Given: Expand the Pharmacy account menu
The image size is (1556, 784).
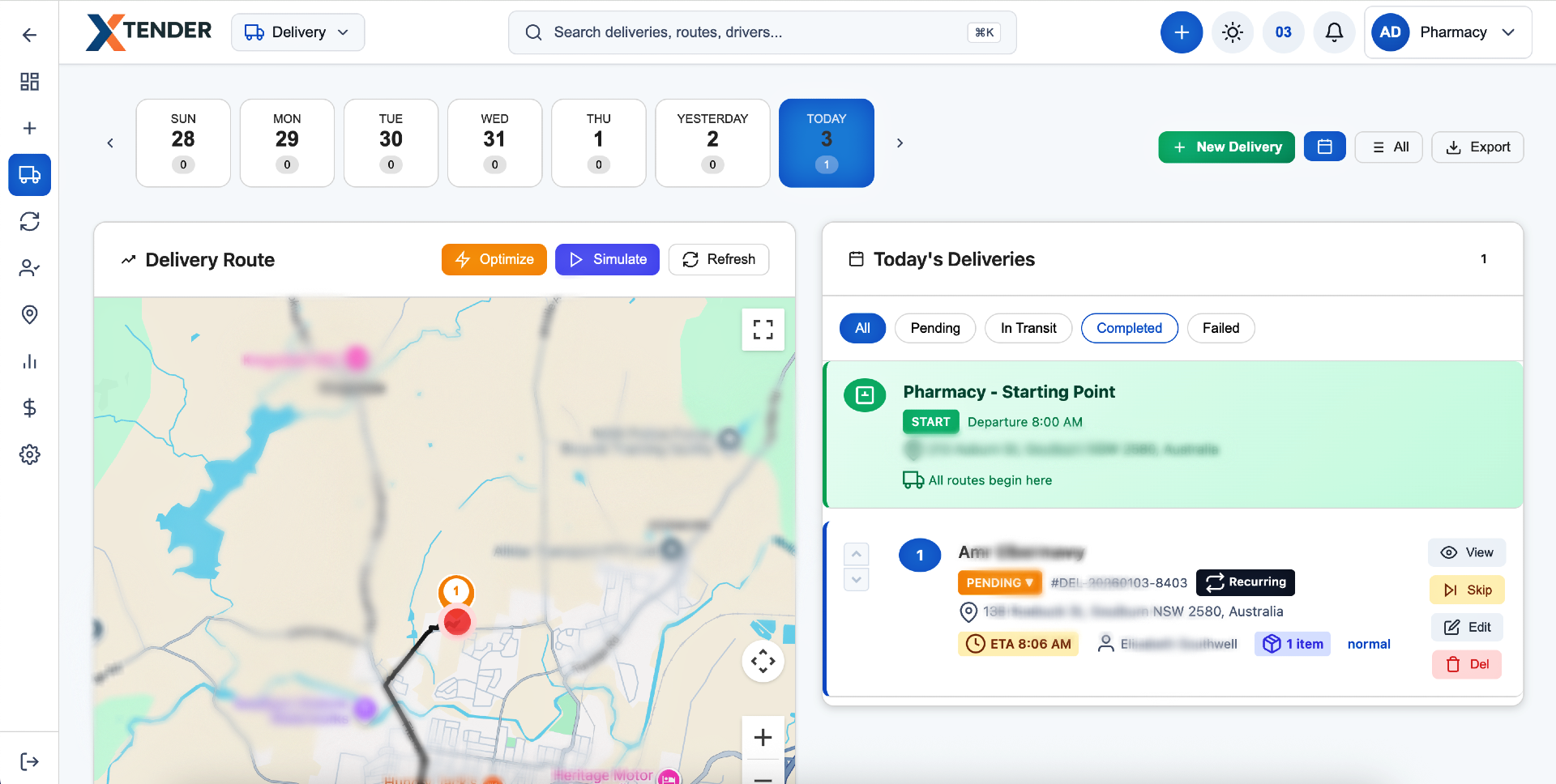Looking at the screenshot, I should click(x=1448, y=32).
